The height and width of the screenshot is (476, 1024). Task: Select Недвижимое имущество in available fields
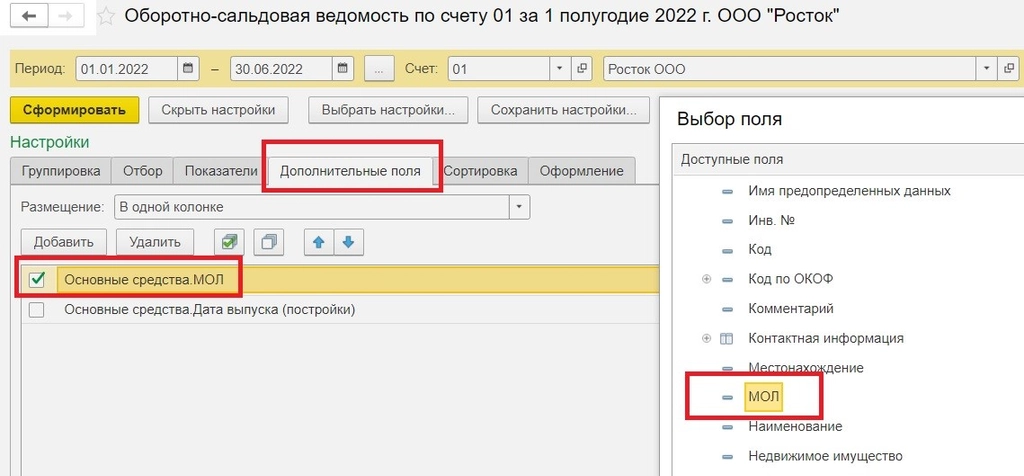point(825,456)
